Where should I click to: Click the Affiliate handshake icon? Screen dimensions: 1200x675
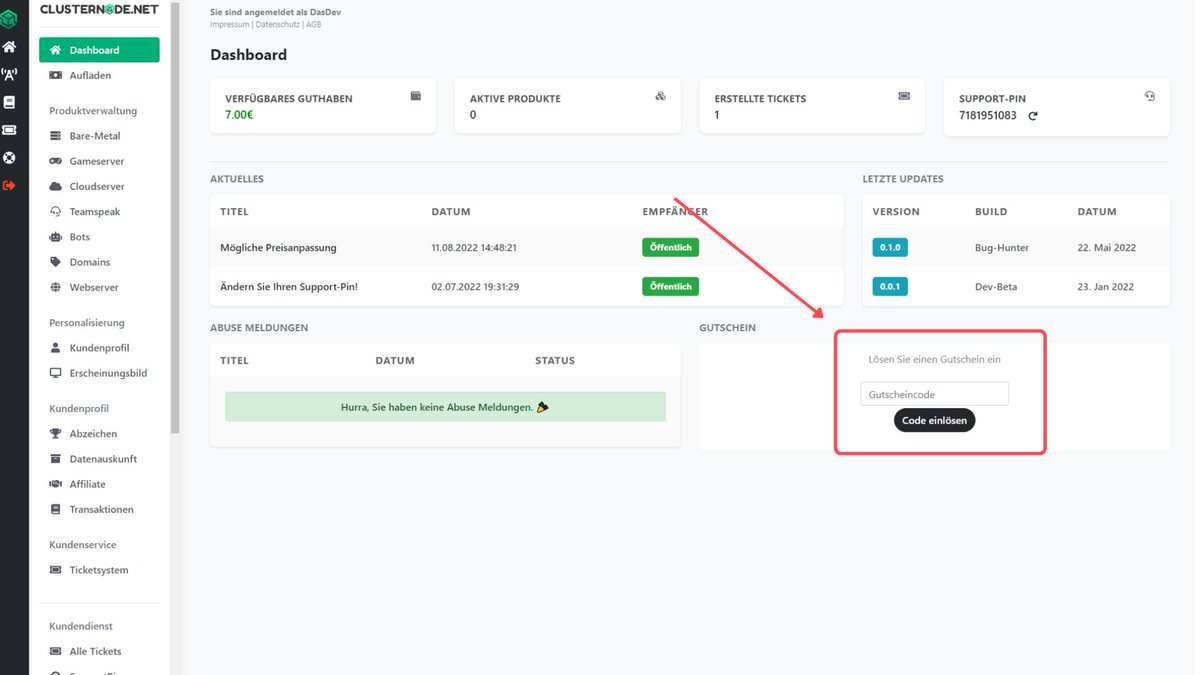(x=56, y=484)
